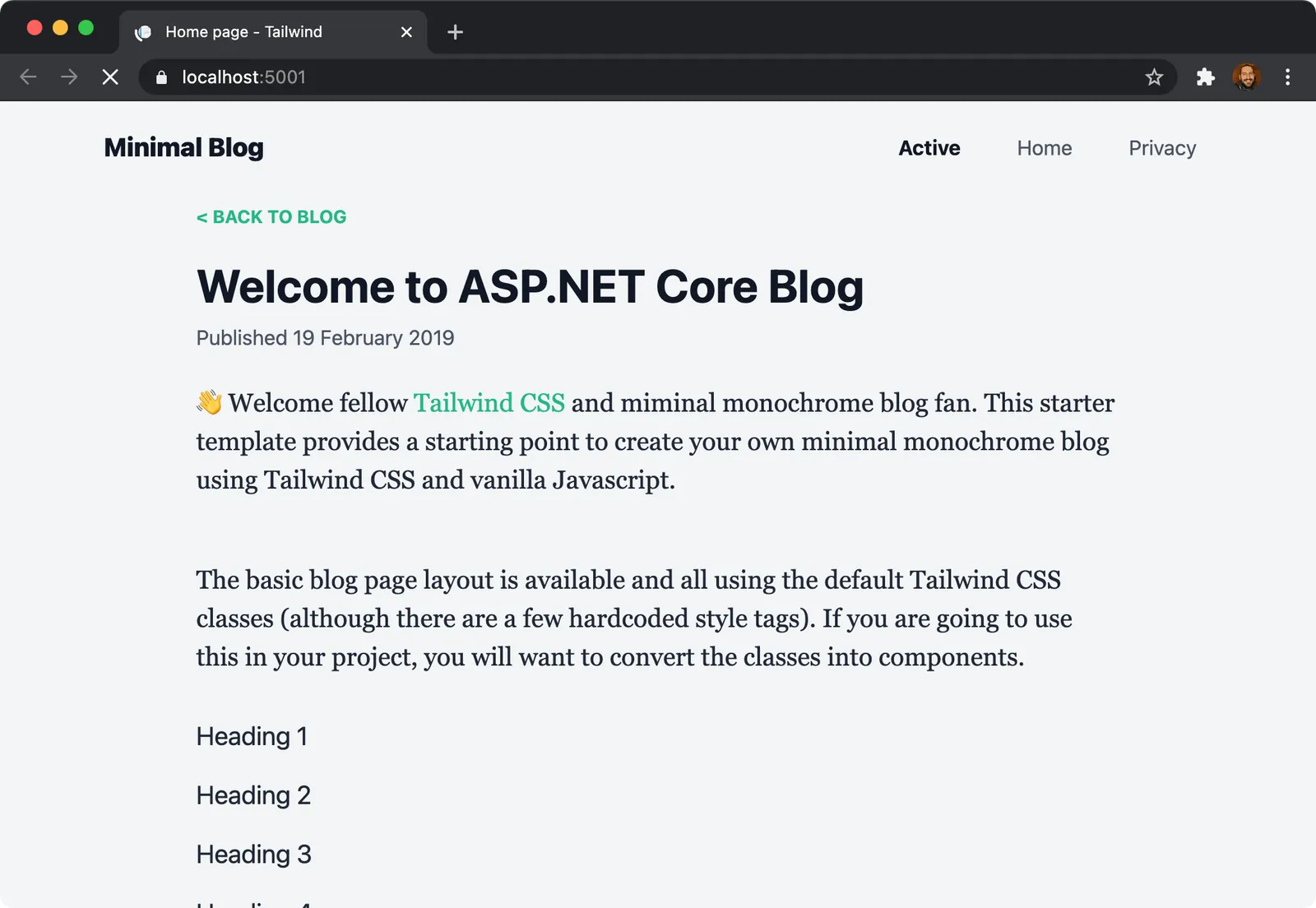Select the Home page - Tailwind tab

(x=273, y=32)
